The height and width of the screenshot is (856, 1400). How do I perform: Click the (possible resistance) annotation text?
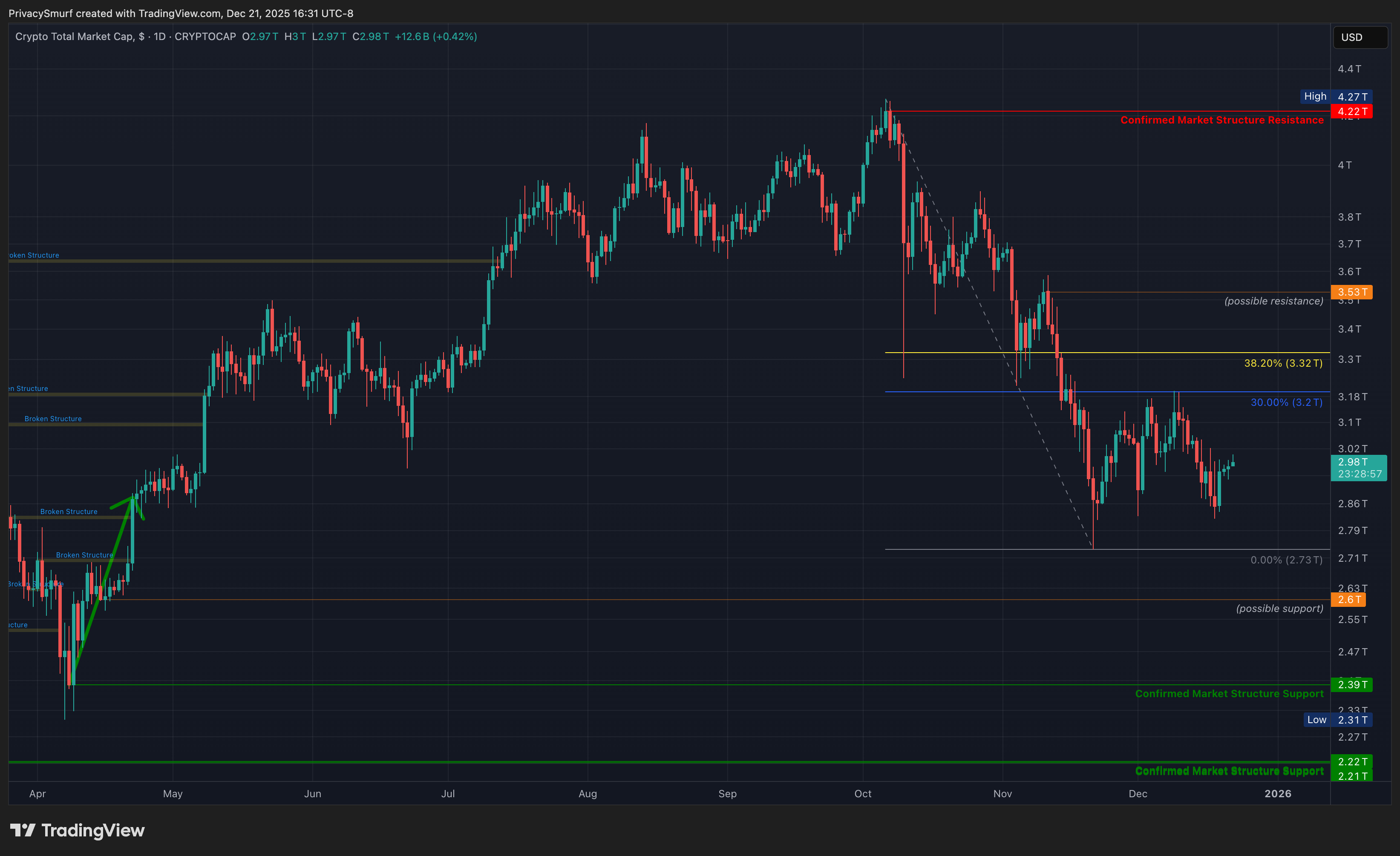click(1273, 301)
